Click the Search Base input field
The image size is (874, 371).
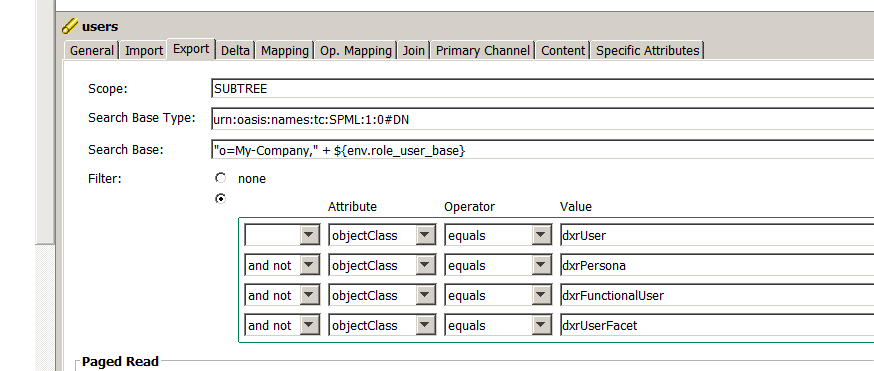[x=542, y=150]
